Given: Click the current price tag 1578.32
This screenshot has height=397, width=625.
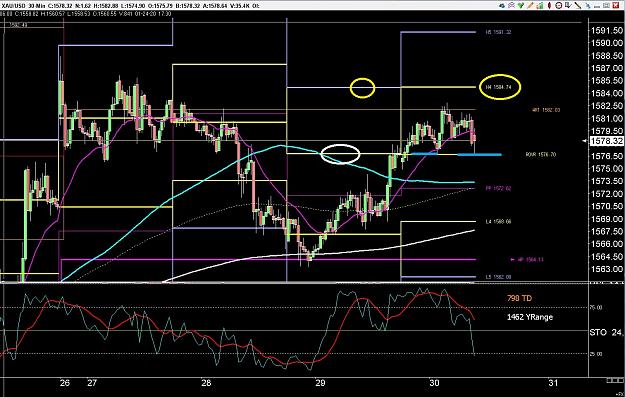Looking at the screenshot, I should tap(606, 141).
